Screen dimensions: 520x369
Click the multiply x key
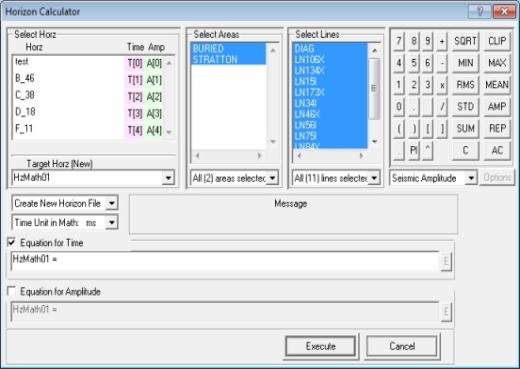point(442,85)
